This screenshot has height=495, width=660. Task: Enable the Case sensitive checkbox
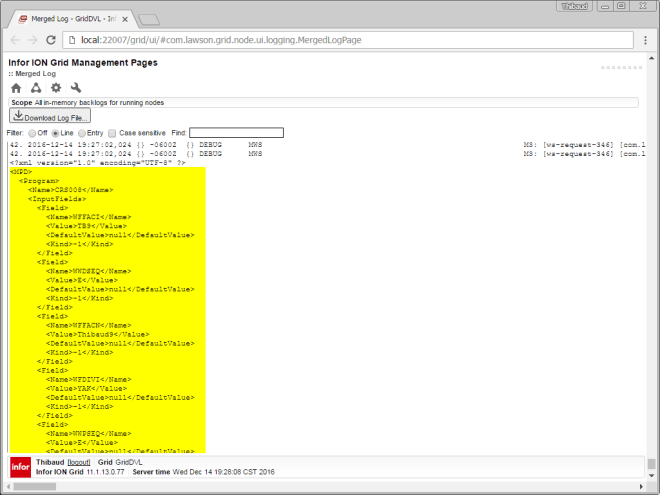pos(113,133)
